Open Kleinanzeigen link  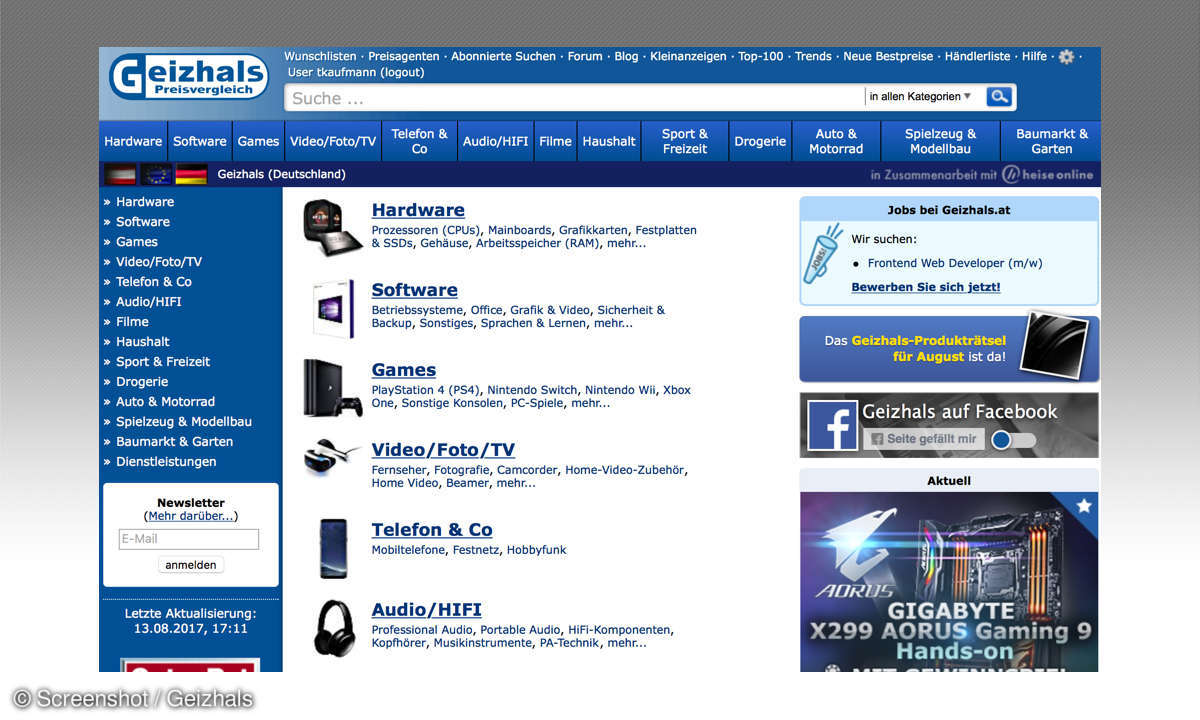pos(688,57)
